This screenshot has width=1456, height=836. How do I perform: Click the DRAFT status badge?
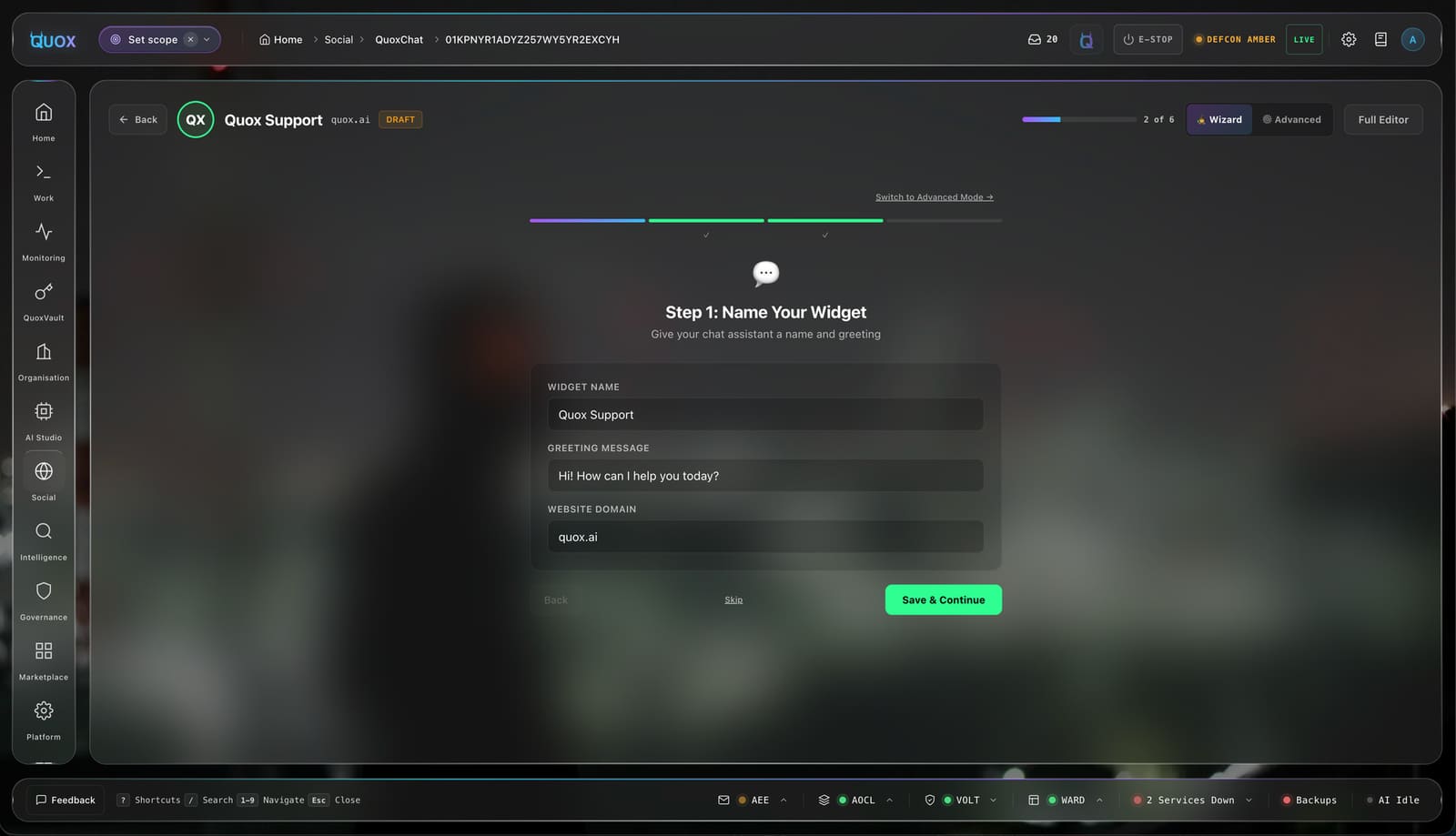point(400,119)
